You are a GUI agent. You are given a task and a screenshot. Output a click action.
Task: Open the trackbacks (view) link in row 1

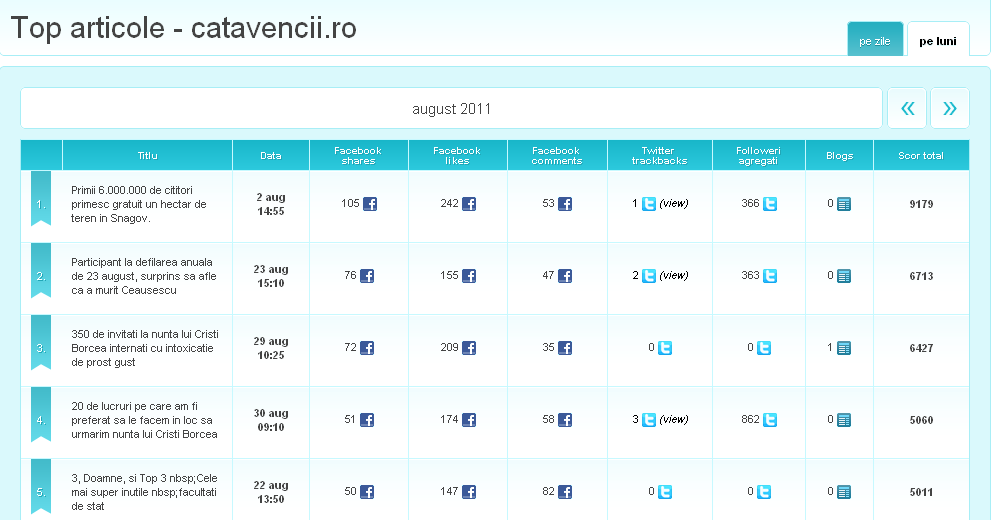674,204
